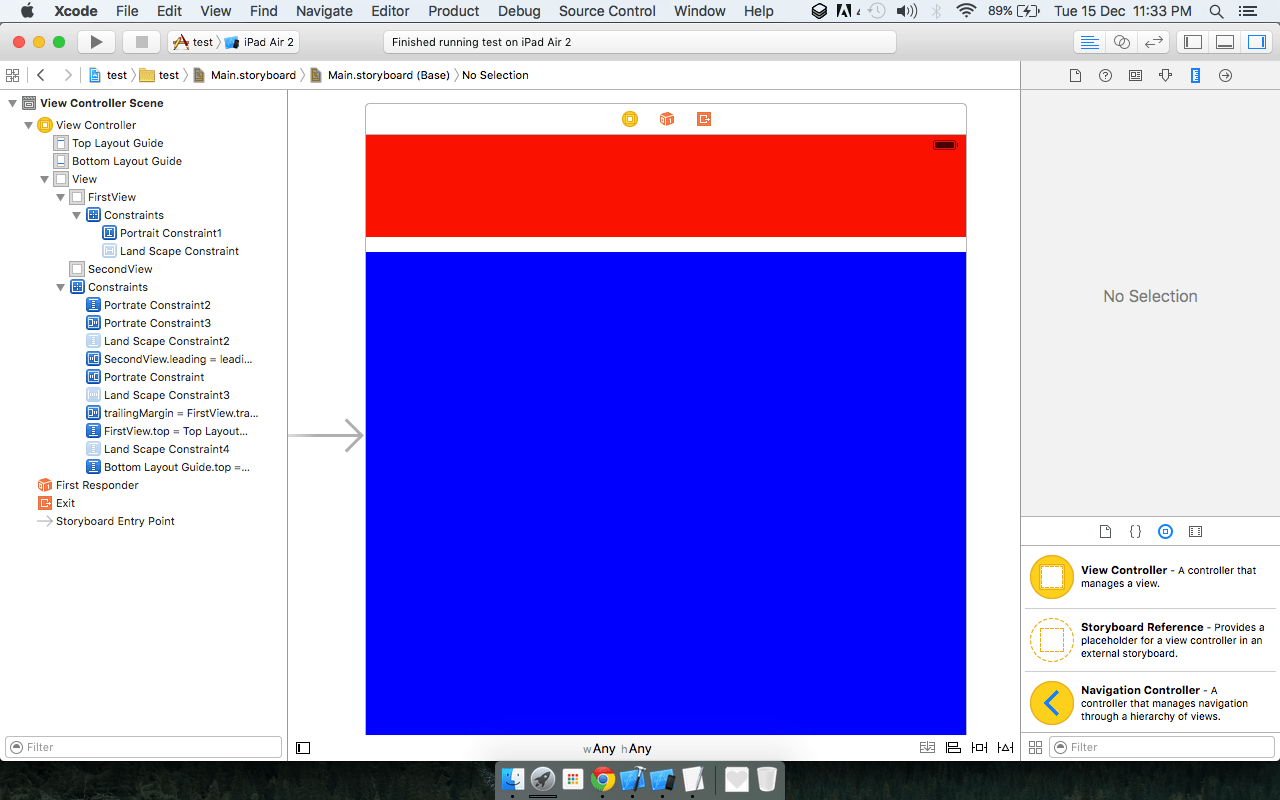Open the File menu
This screenshot has width=1280, height=800.
pyautogui.click(x=127, y=11)
